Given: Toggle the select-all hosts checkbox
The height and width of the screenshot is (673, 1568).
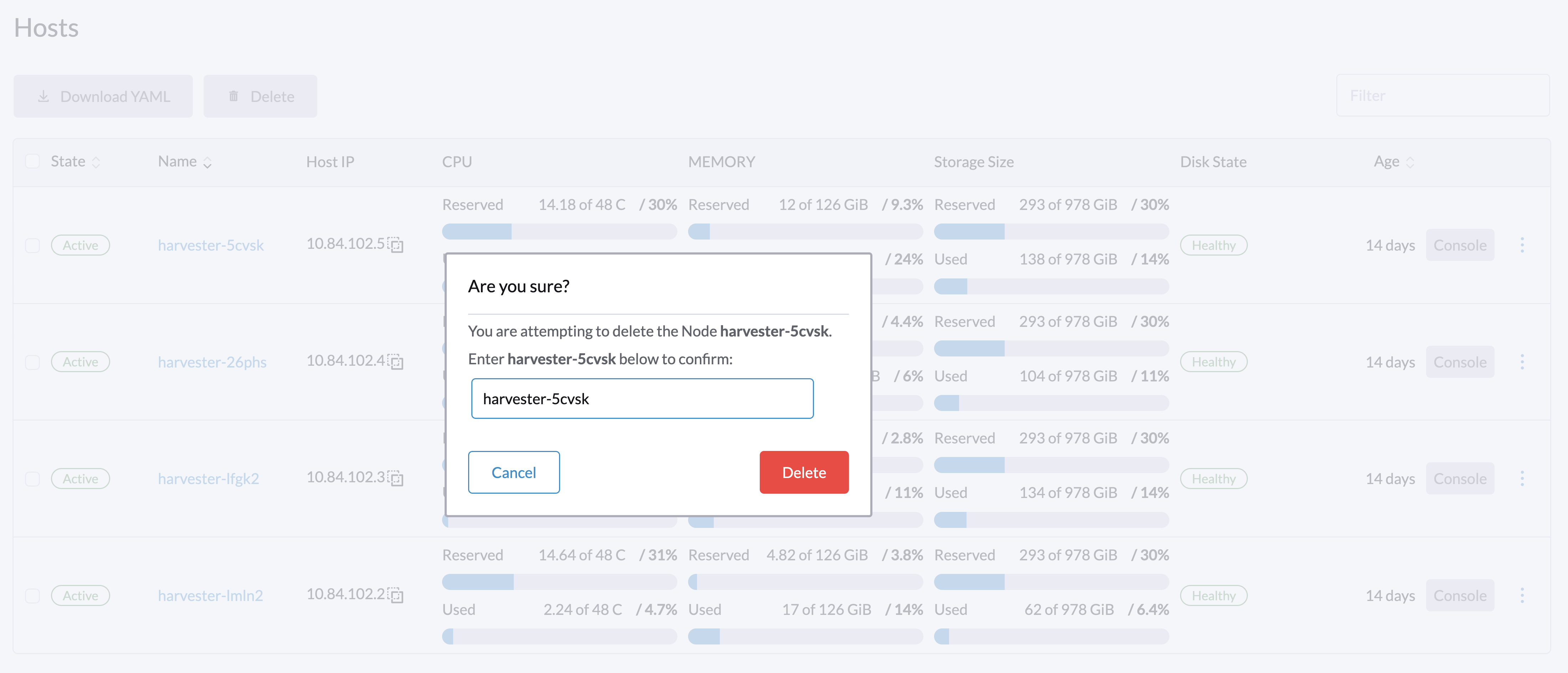Looking at the screenshot, I should (x=32, y=161).
